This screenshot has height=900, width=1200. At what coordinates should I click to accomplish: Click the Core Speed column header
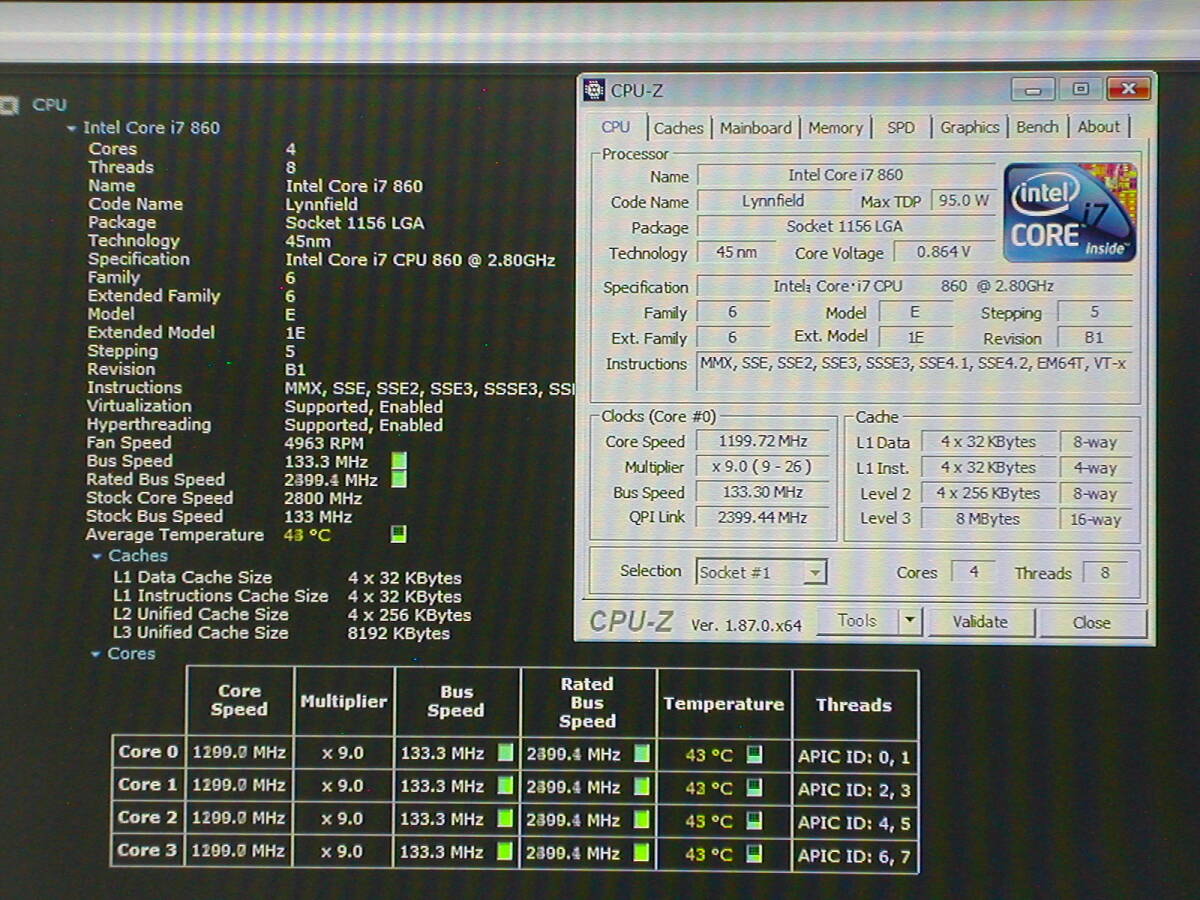(x=240, y=700)
